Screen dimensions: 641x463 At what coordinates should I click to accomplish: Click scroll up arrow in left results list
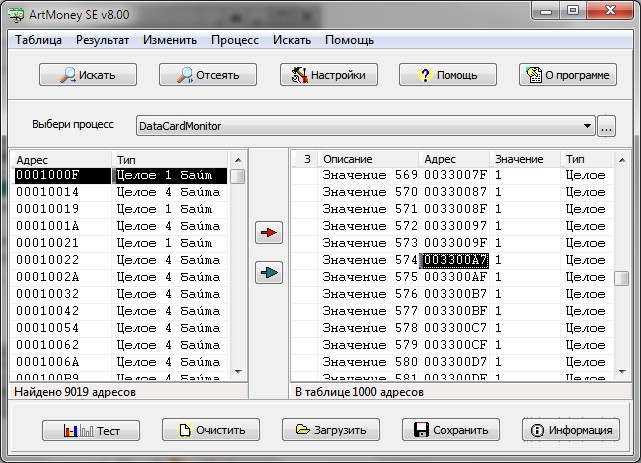click(x=238, y=160)
